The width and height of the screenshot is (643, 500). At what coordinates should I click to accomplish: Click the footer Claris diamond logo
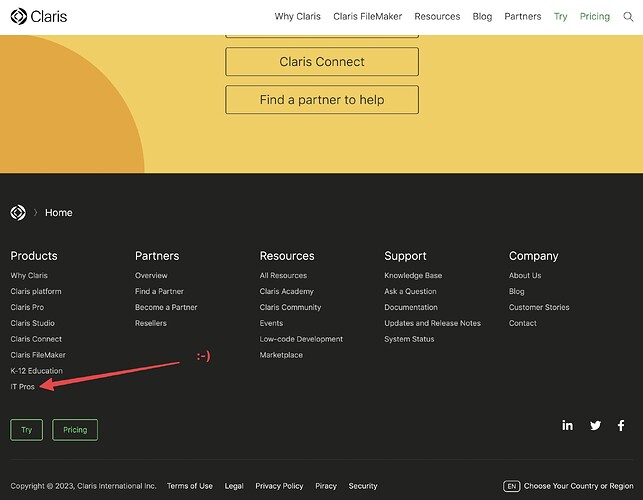[x=18, y=212]
